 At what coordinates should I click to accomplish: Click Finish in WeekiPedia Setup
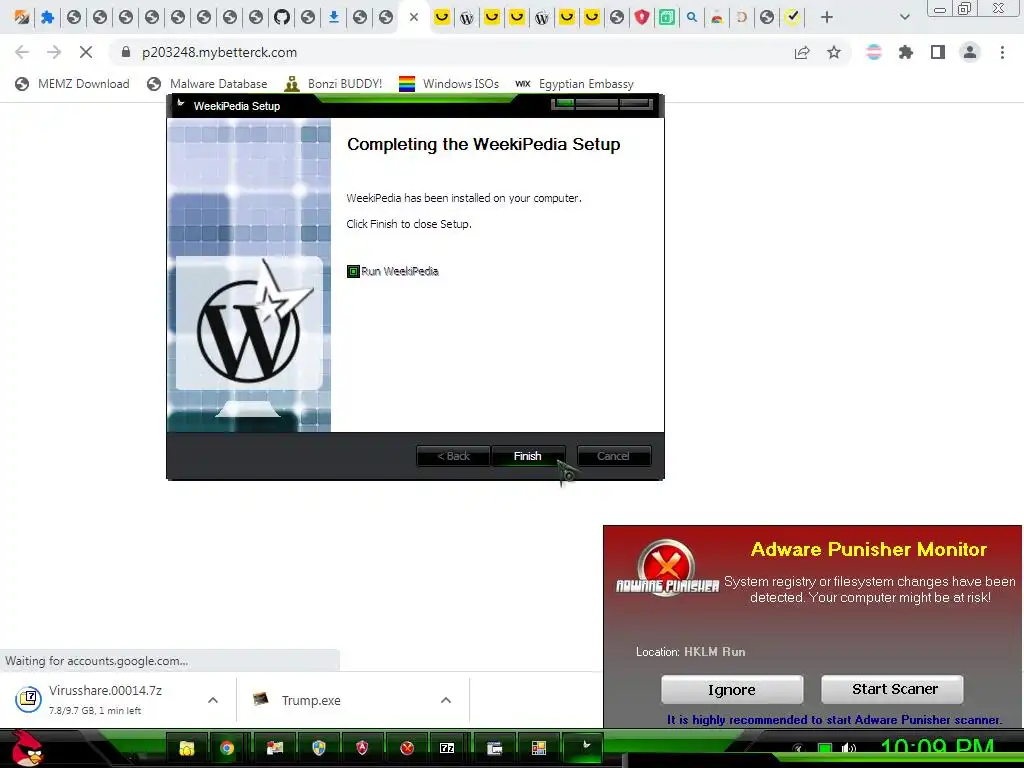click(x=528, y=456)
